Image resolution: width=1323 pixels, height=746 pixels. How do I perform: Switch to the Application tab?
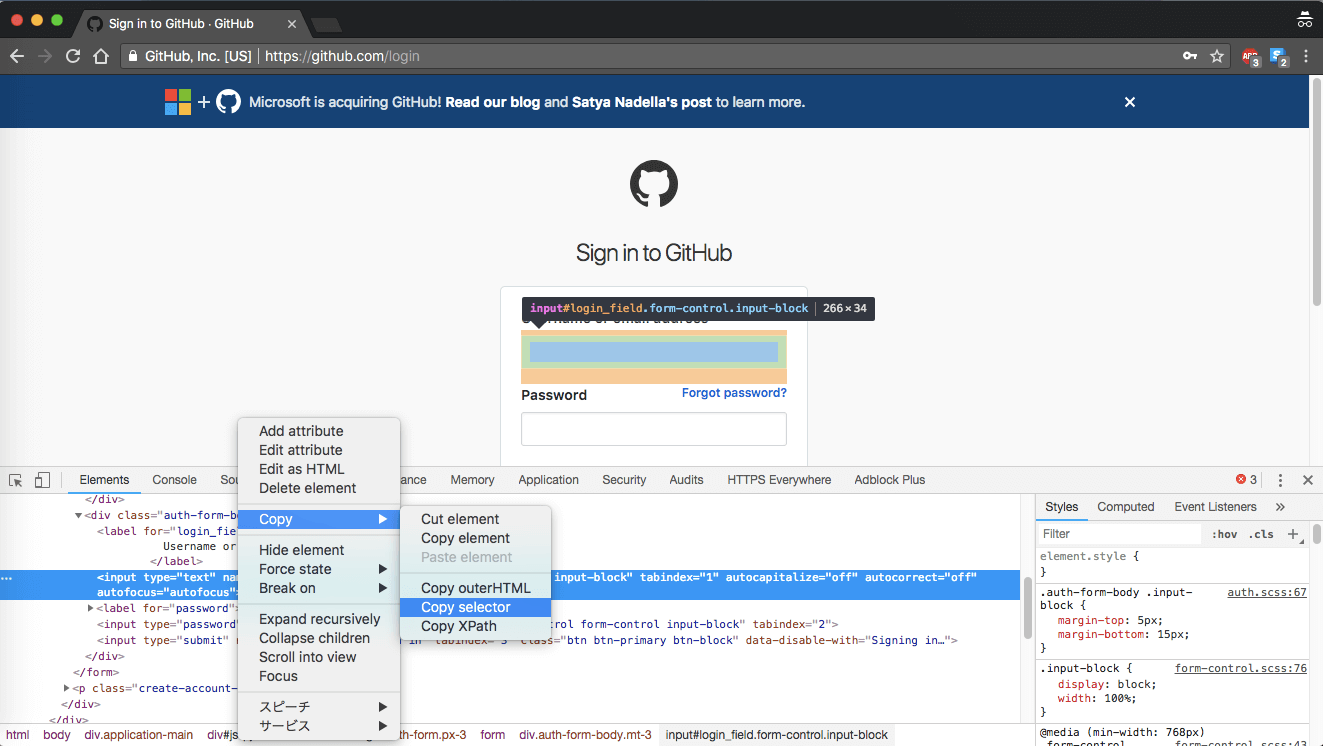coord(548,480)
